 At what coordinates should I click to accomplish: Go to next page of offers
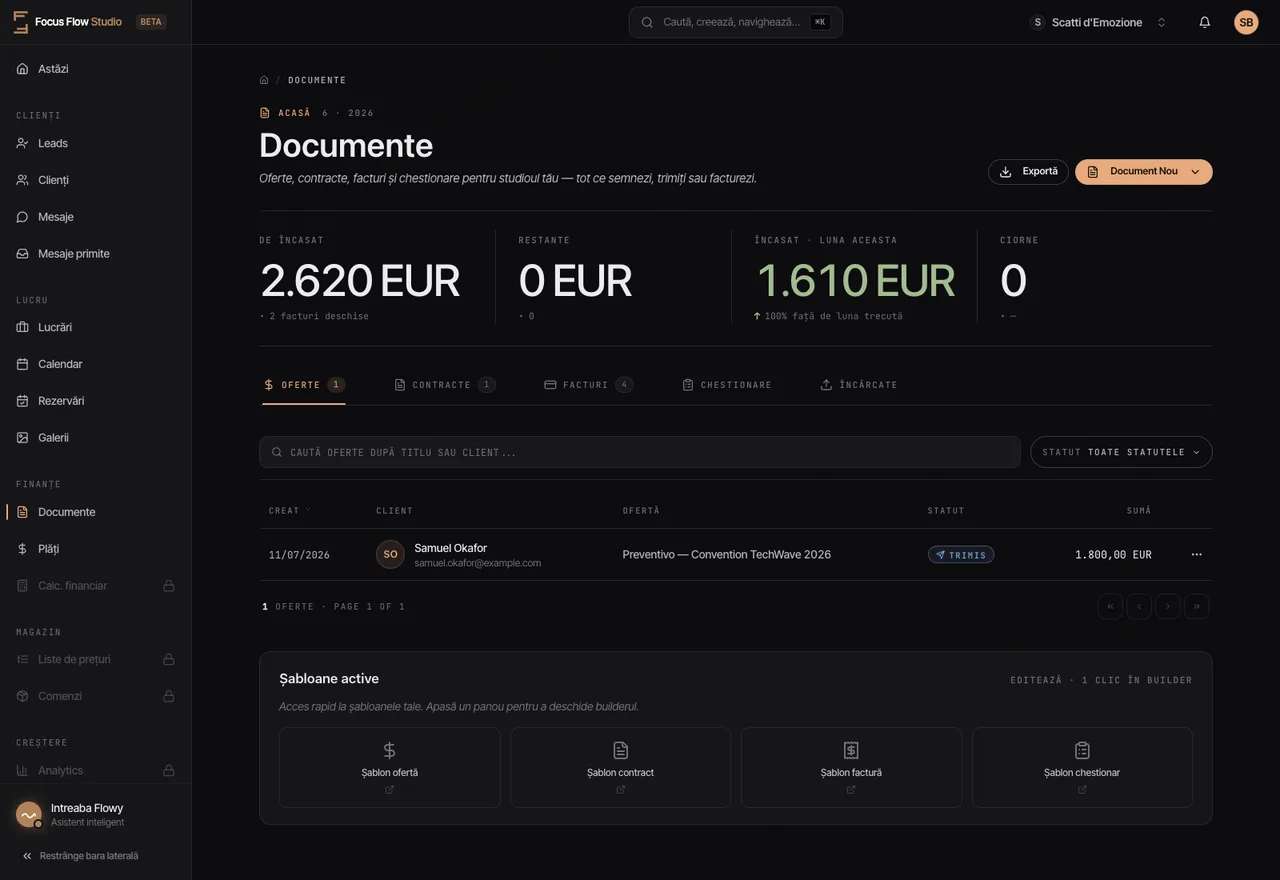pyautogui.click(x=1168, y=606)
